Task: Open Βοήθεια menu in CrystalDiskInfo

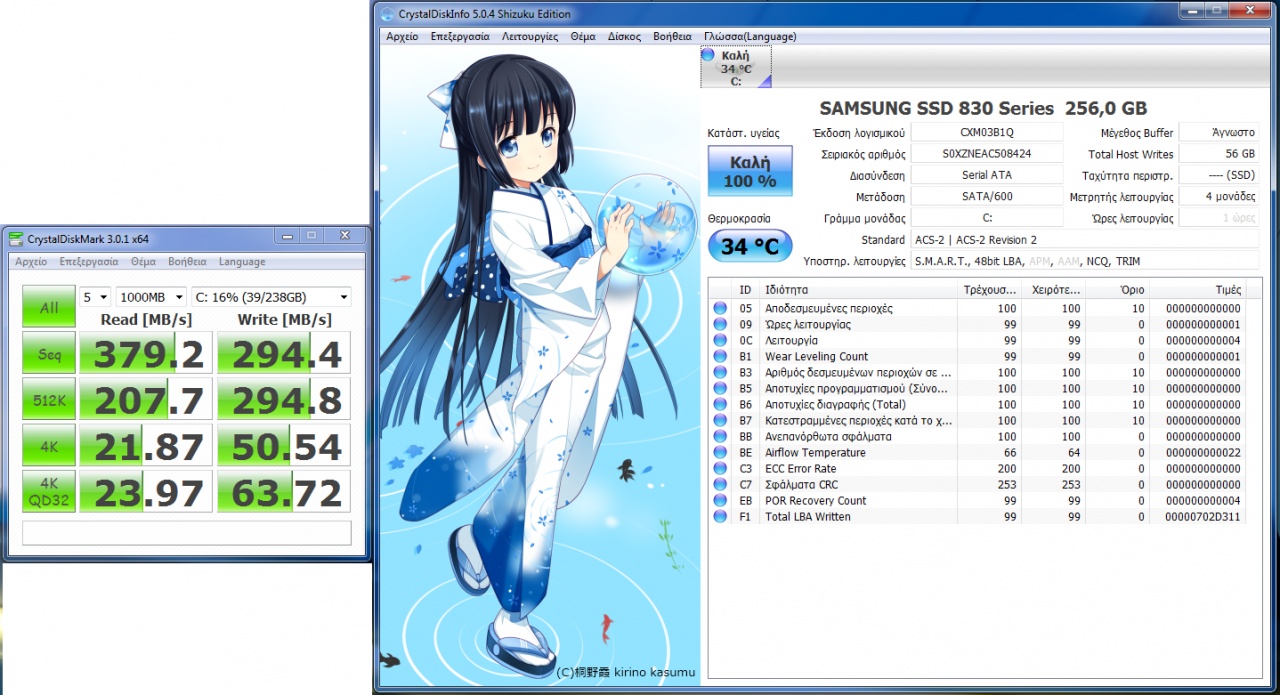Action: pos(672,36)
